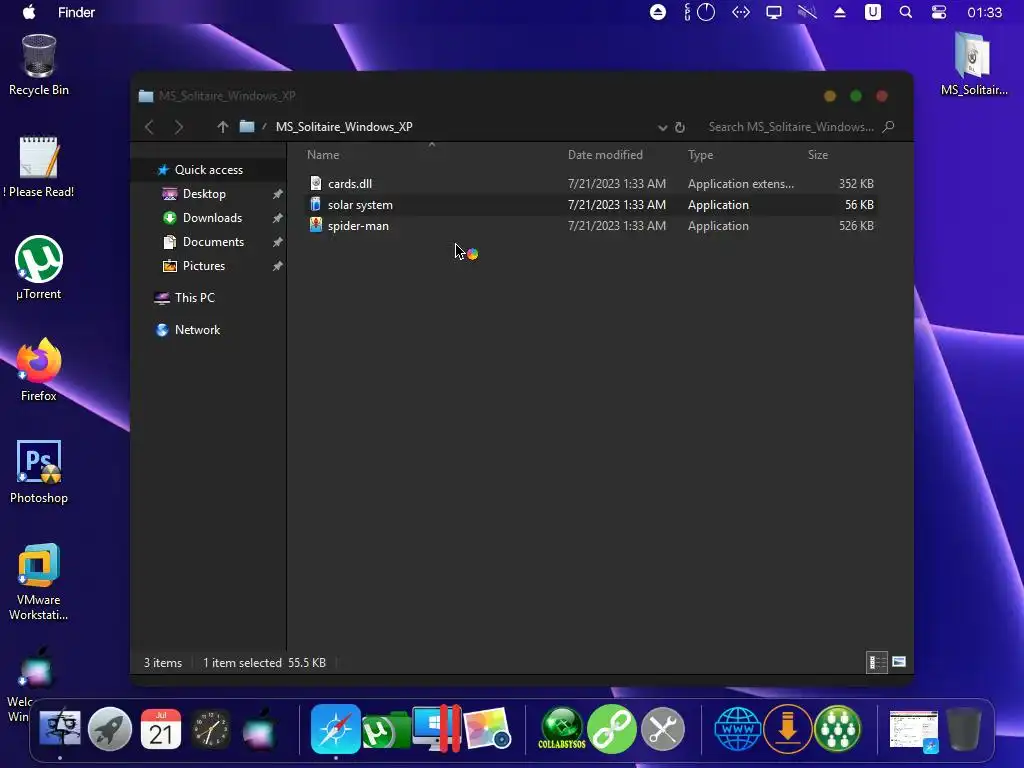
Task: Open Documents in the sidebar
Action: click(214, 242)
